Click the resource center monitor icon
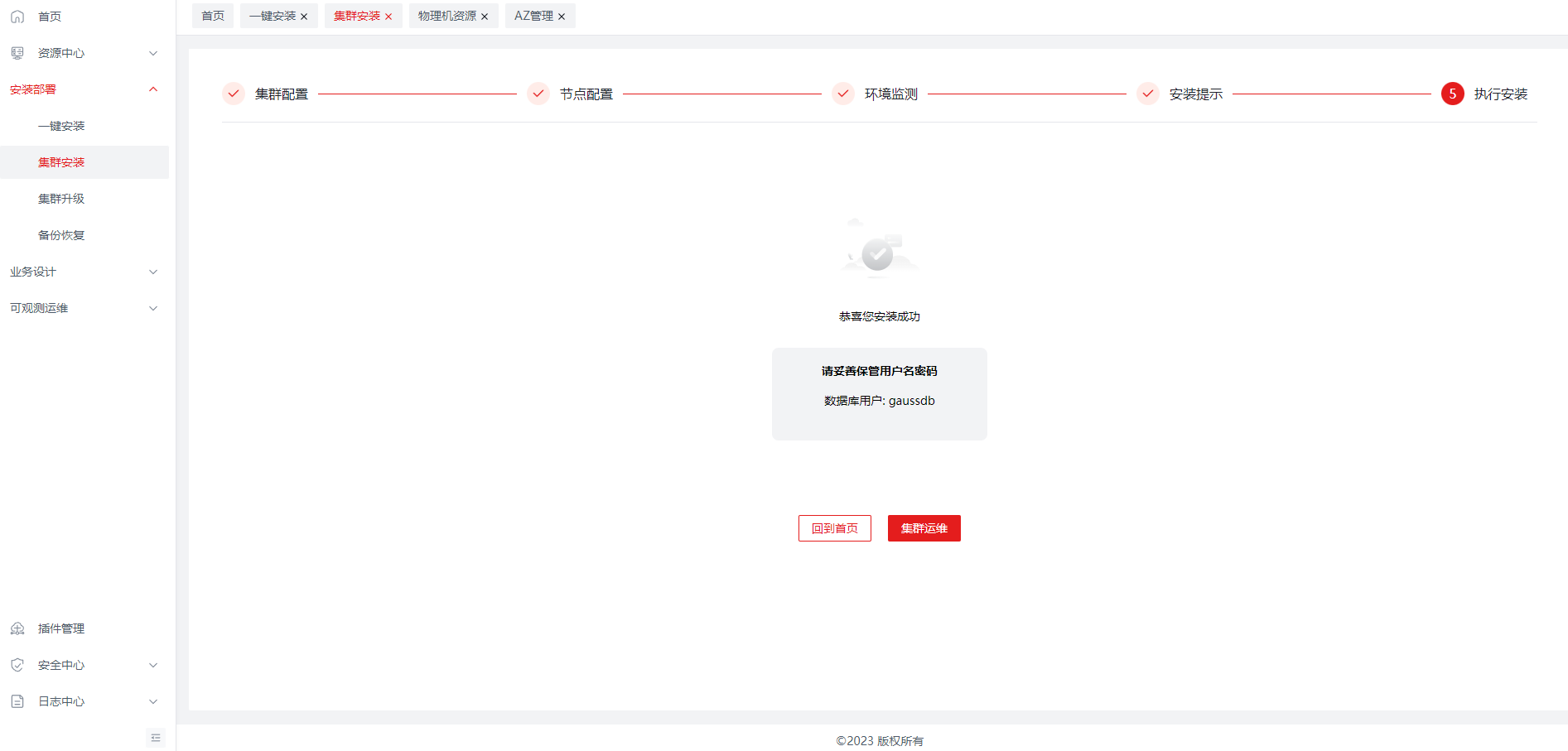 17,53
